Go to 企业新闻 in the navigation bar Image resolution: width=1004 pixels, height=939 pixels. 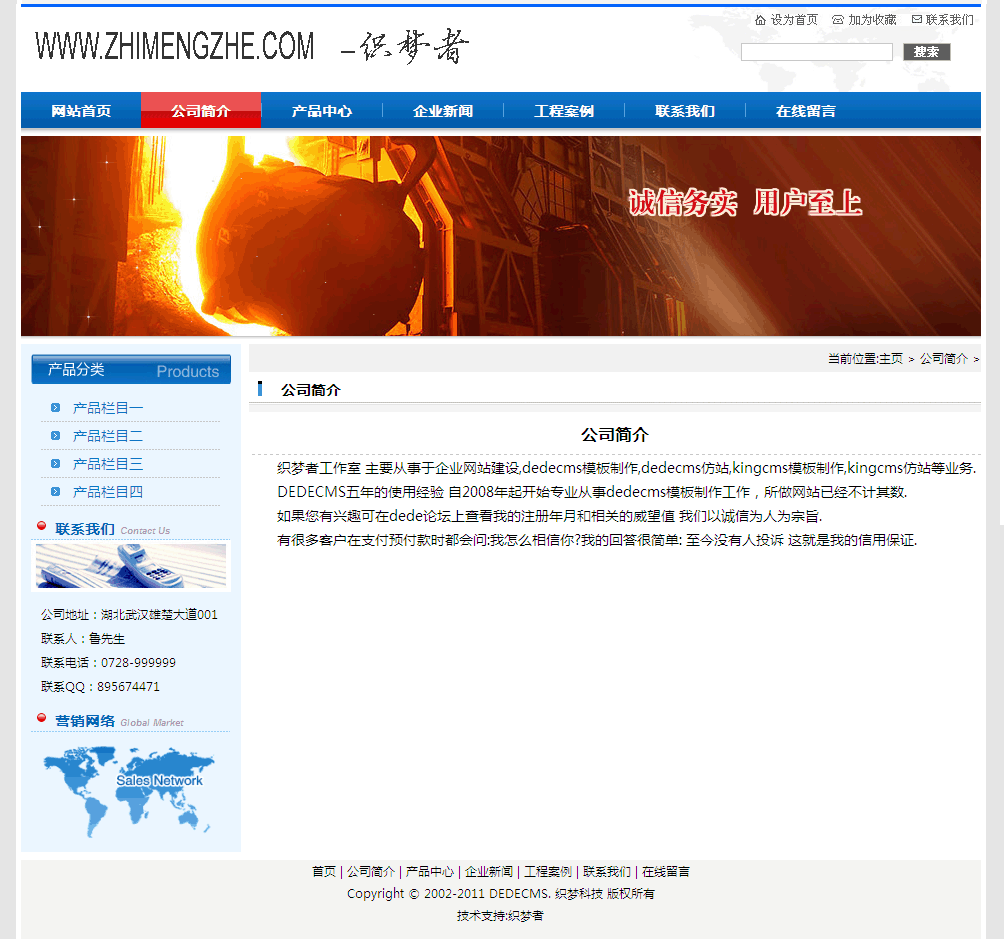pyautogui.click(x=443, y=111)
